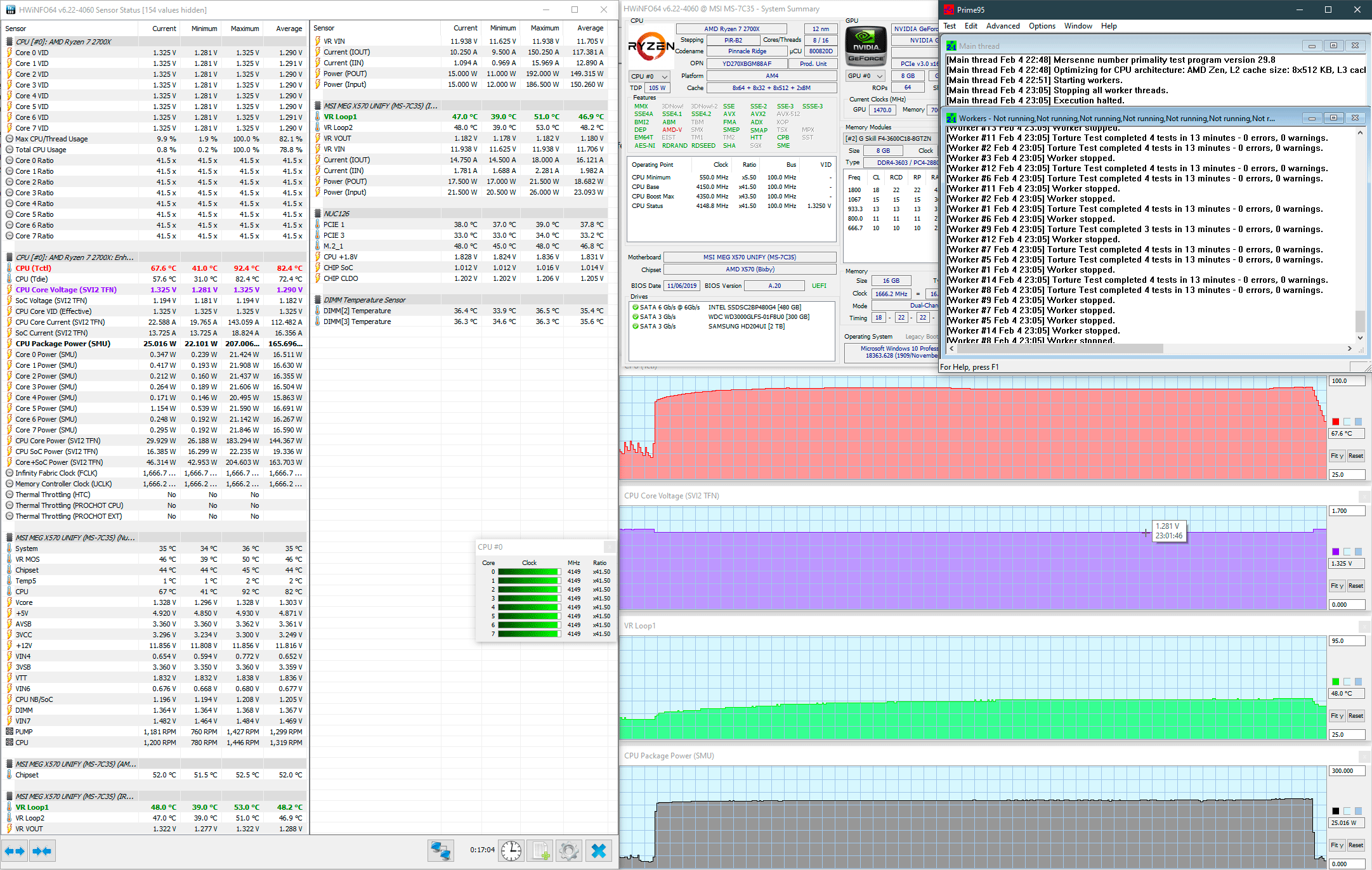Image resolution: width=1372 pixels, height=870 pixels.
Task: Open the GPU #0 selector dropdown
Action: coord(866,76)
